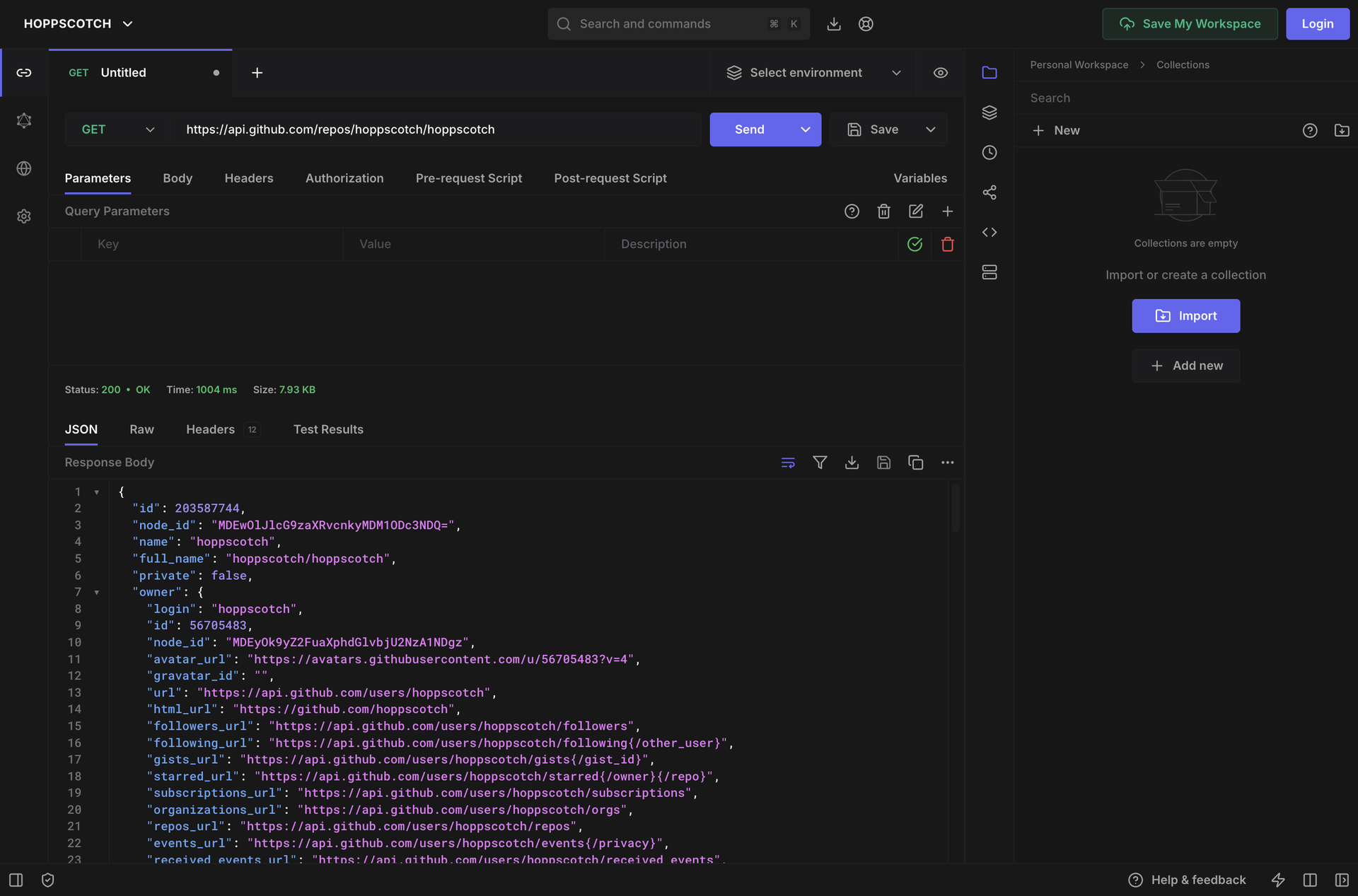This screenshot has height=896, width=1358.
Task: Open Pre-request Script tab
Action: (469, 178)
